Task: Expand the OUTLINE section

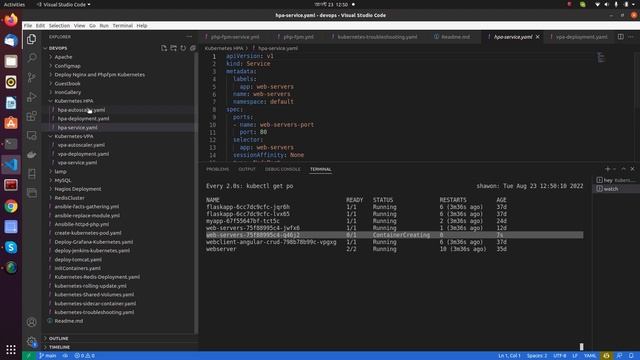Action: click(x=58, y=338)
